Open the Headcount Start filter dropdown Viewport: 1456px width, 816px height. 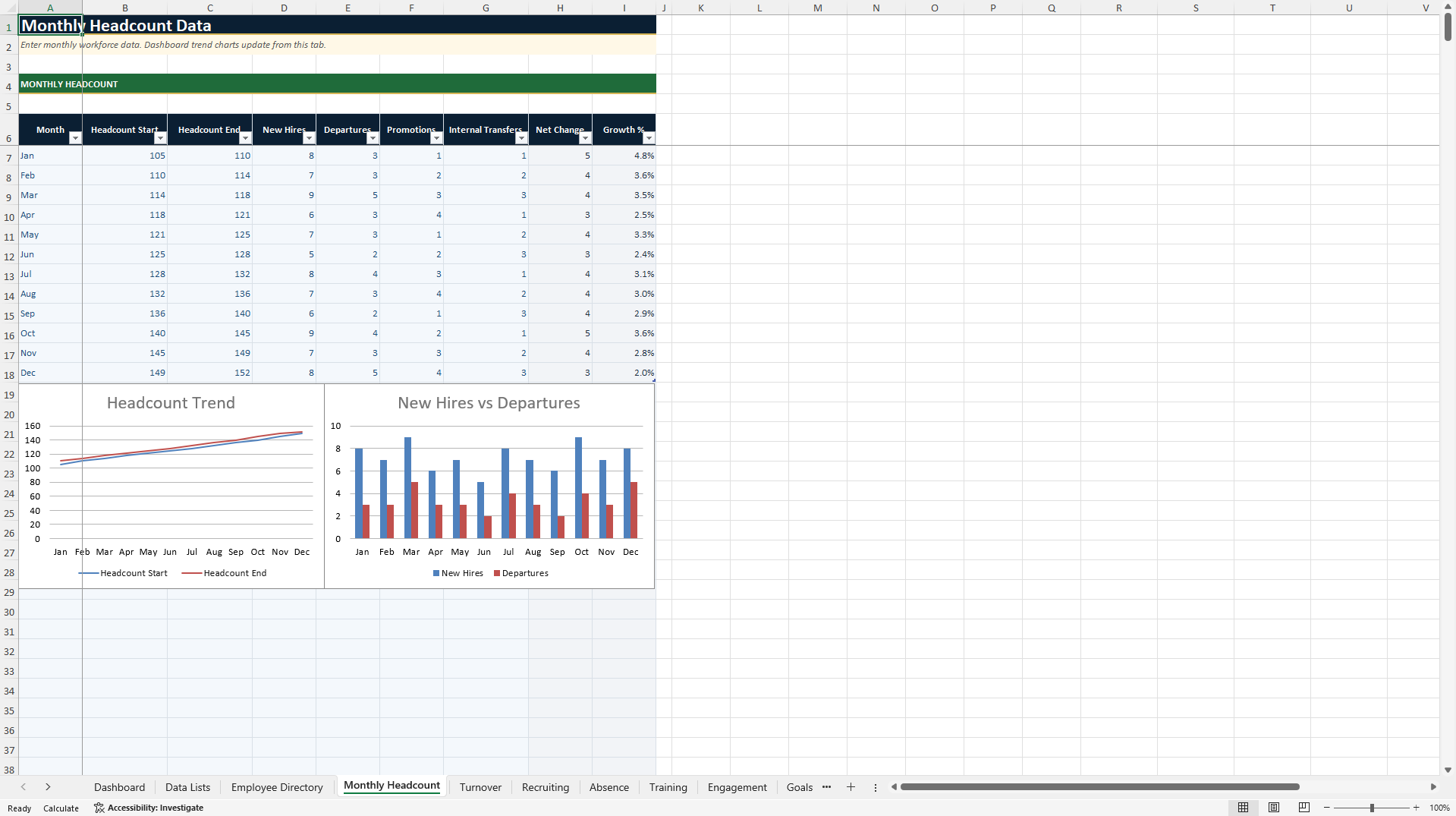(x=160, y=138)
